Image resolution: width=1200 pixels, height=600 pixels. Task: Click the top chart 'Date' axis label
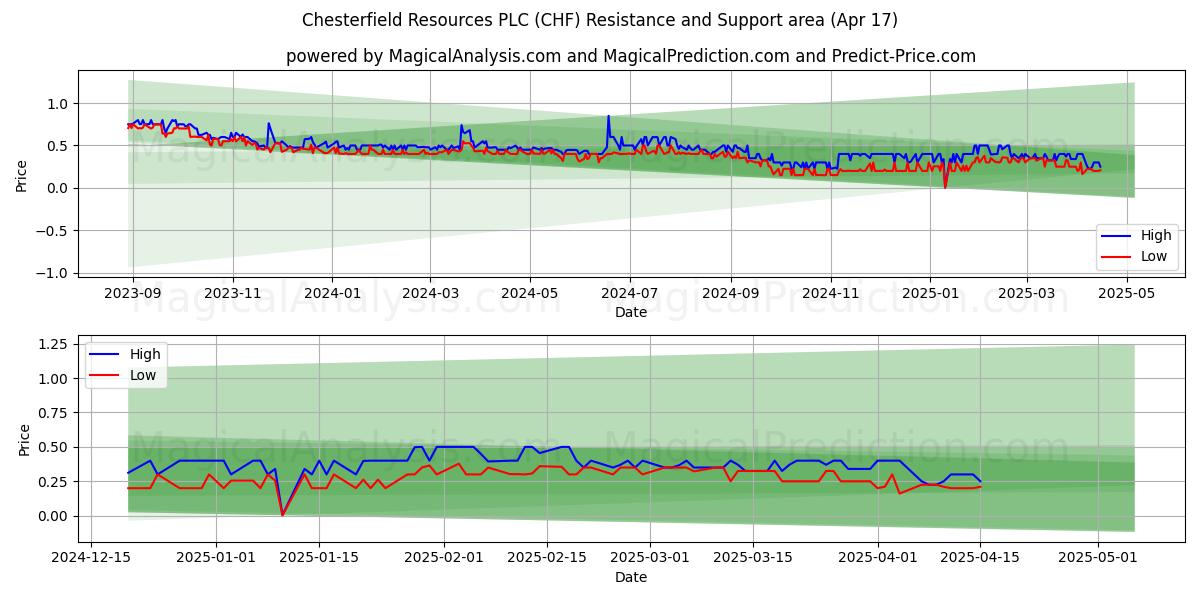(x=631, y=312)
